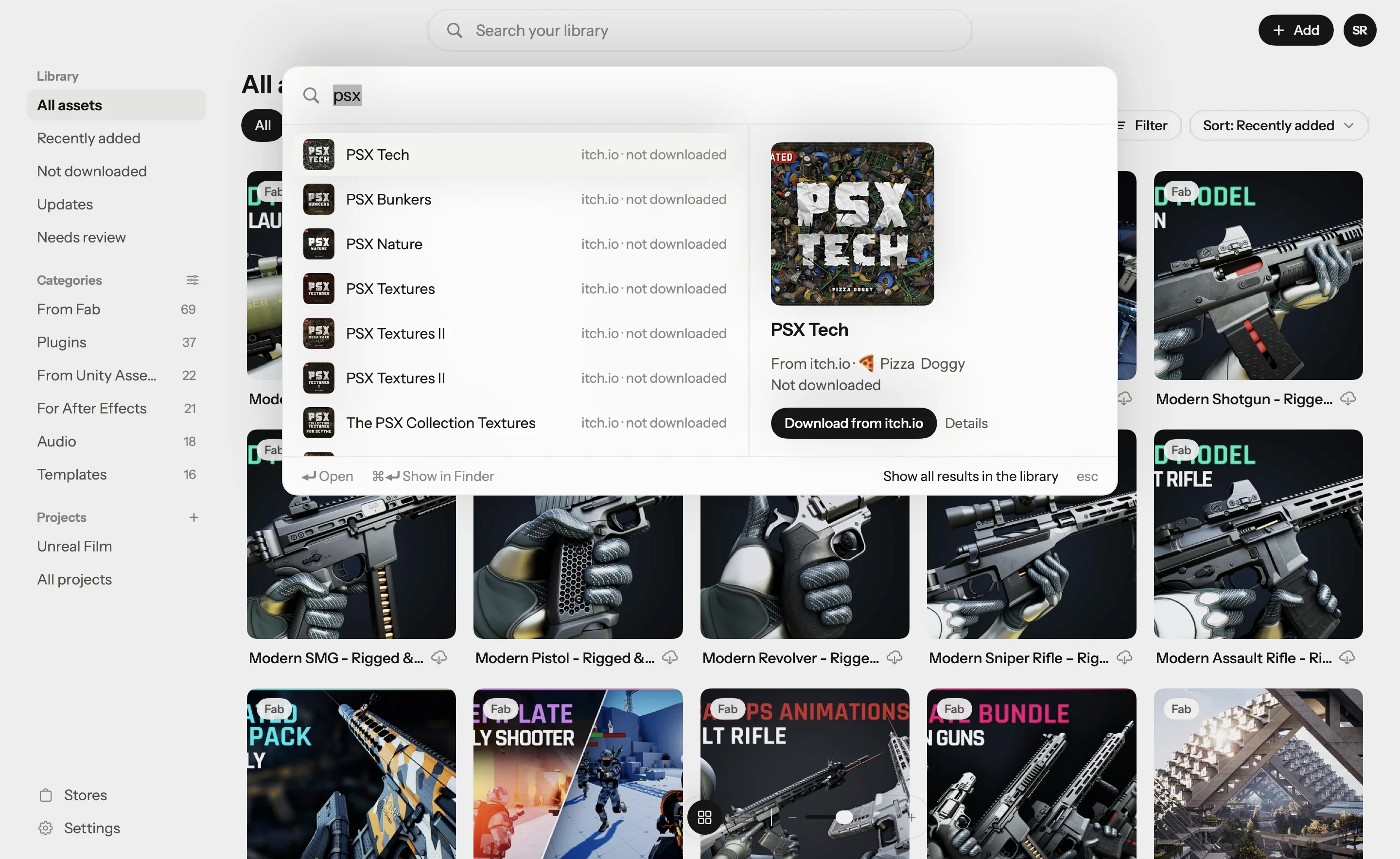This screenshot has width=1400, height=859.
Task: Open the From Unity Asse... category
Action: point(117,375)
